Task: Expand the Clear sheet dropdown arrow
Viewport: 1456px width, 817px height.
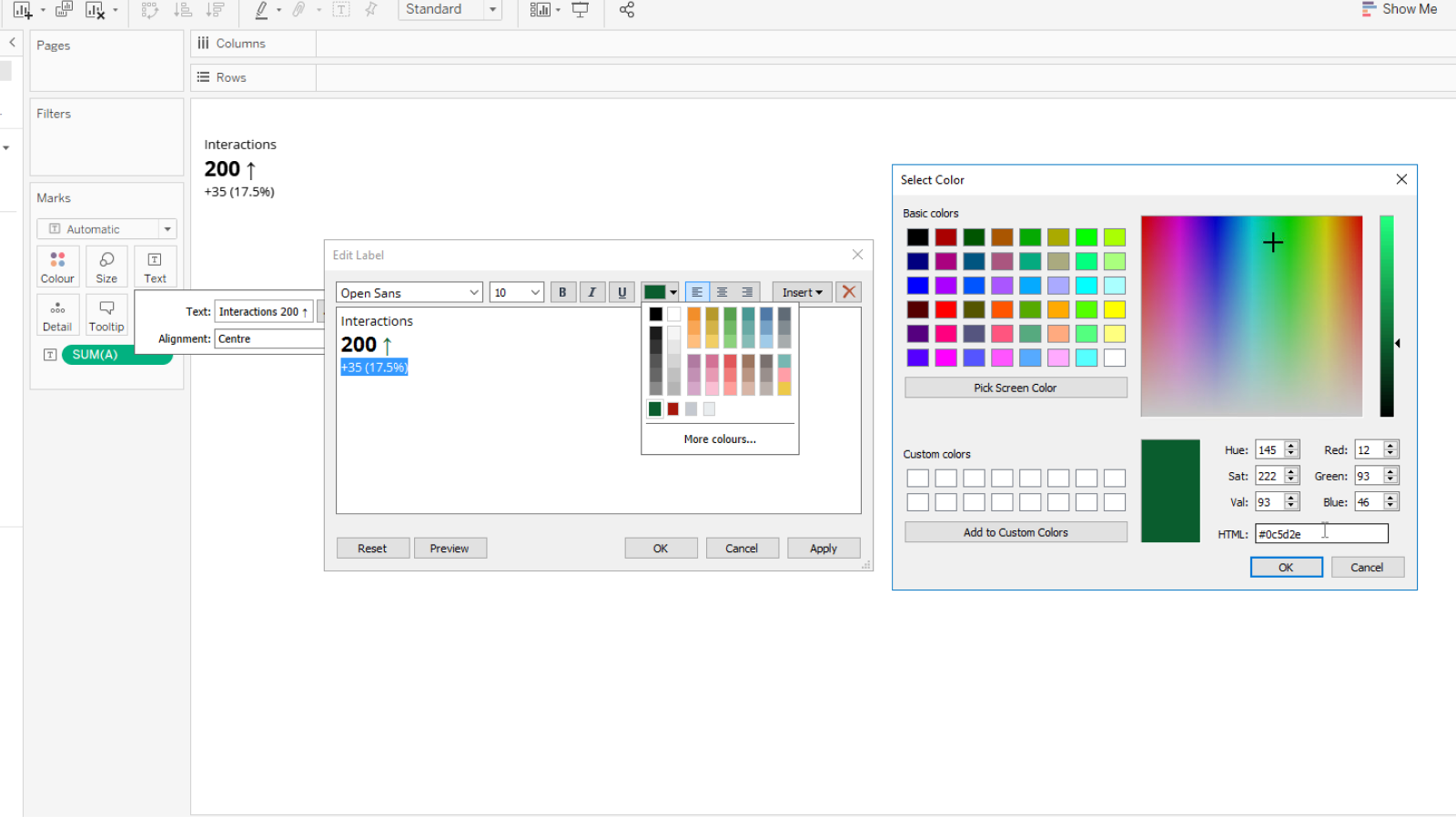Action: [x=116, y=10]
